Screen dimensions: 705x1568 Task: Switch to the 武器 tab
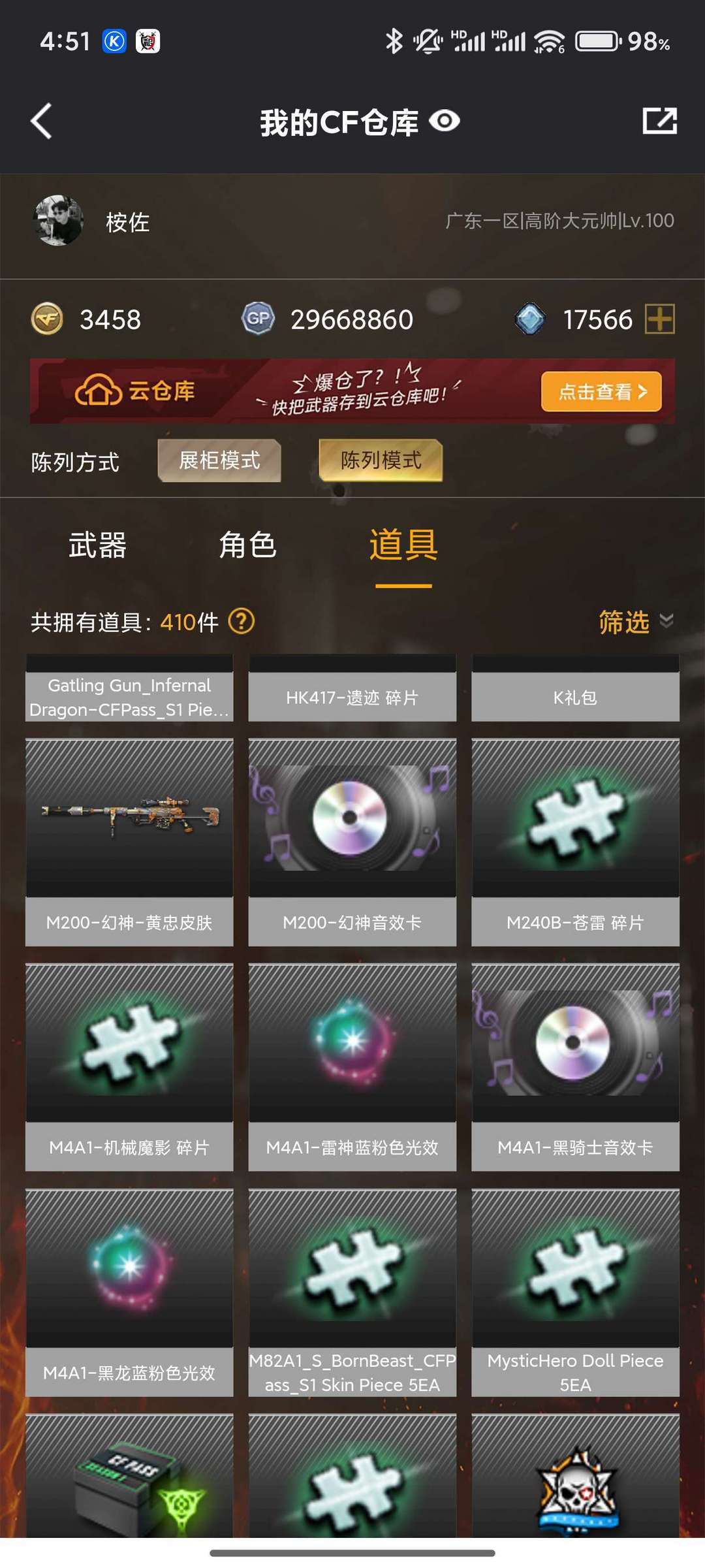(97, 545)
